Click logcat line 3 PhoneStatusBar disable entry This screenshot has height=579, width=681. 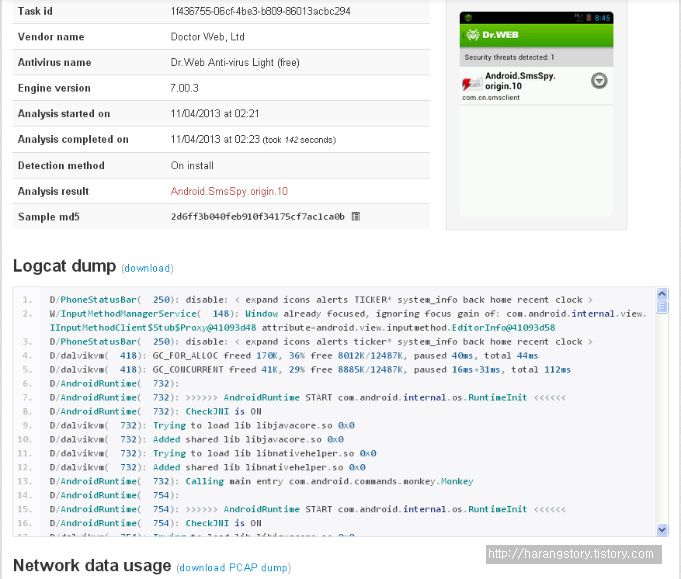pos(321,342)
